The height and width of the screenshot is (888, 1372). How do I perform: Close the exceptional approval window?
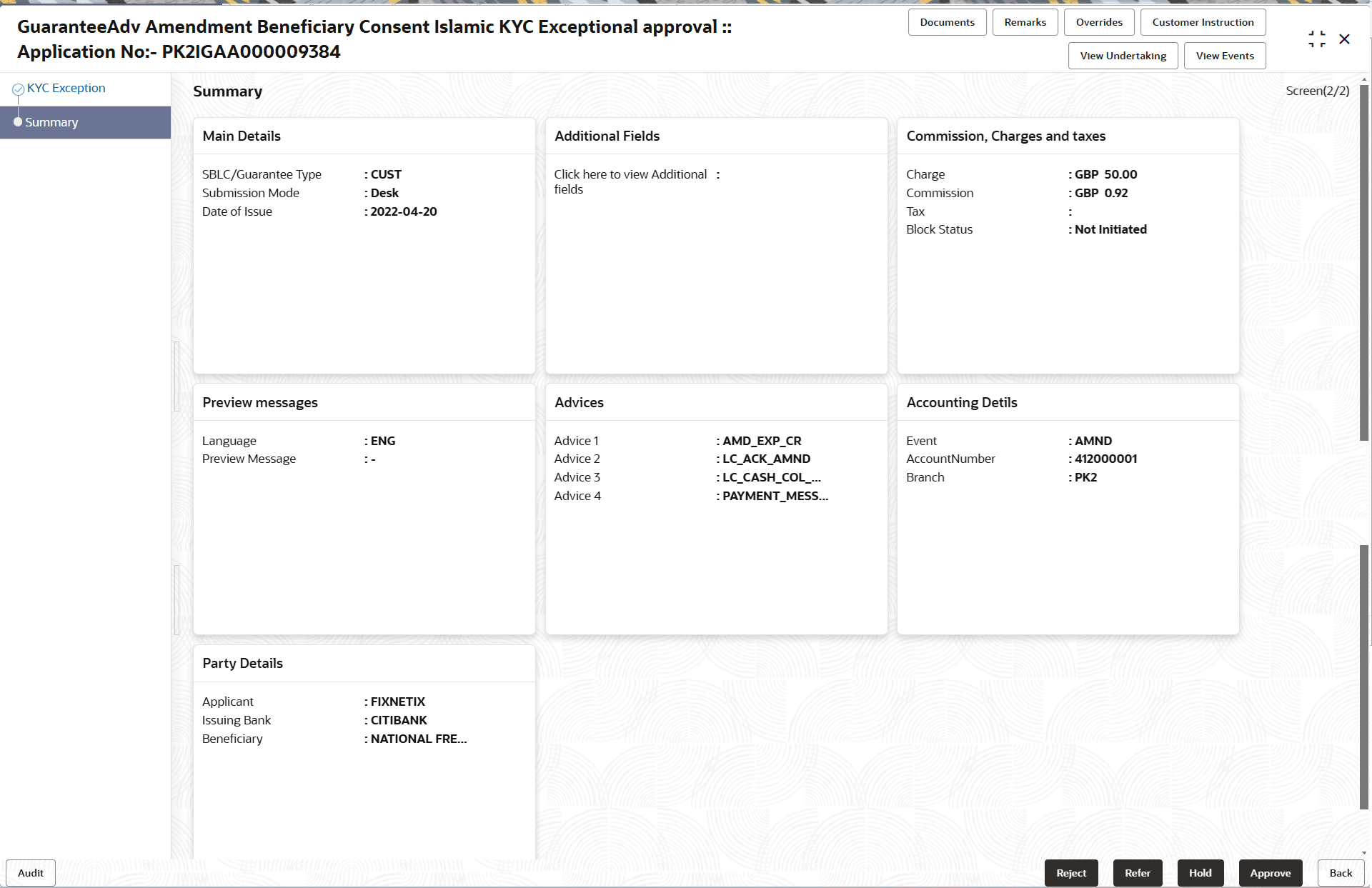point(1346,39)
